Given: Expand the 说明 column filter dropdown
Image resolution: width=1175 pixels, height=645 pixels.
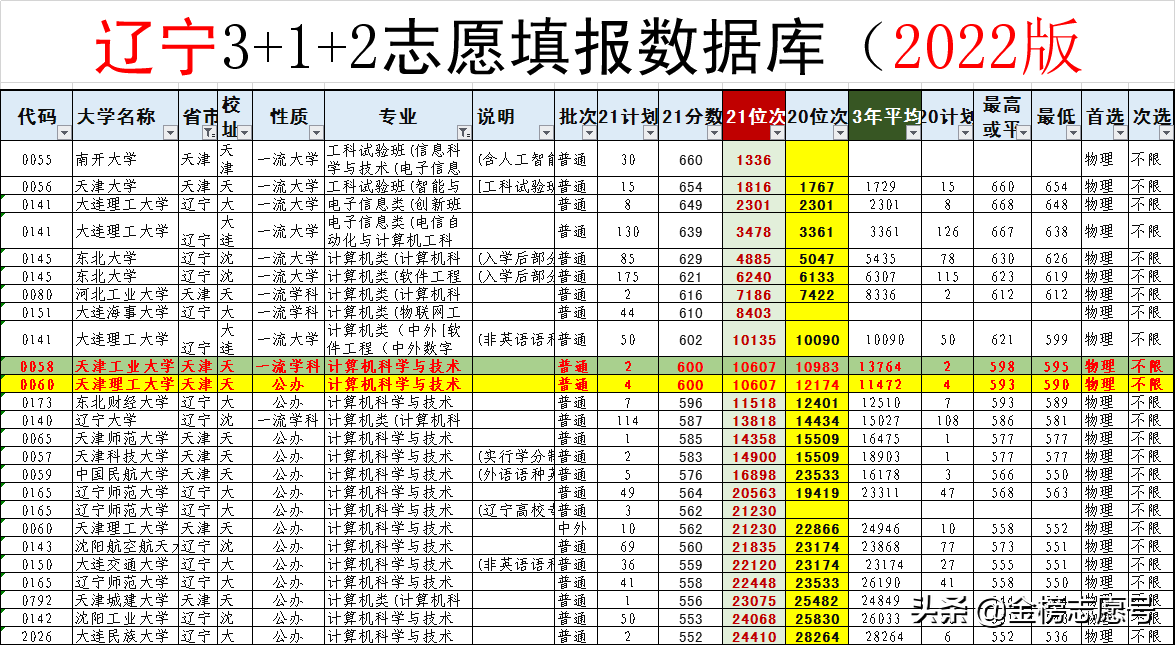Looking at the screenshot, I should (544, 131).
